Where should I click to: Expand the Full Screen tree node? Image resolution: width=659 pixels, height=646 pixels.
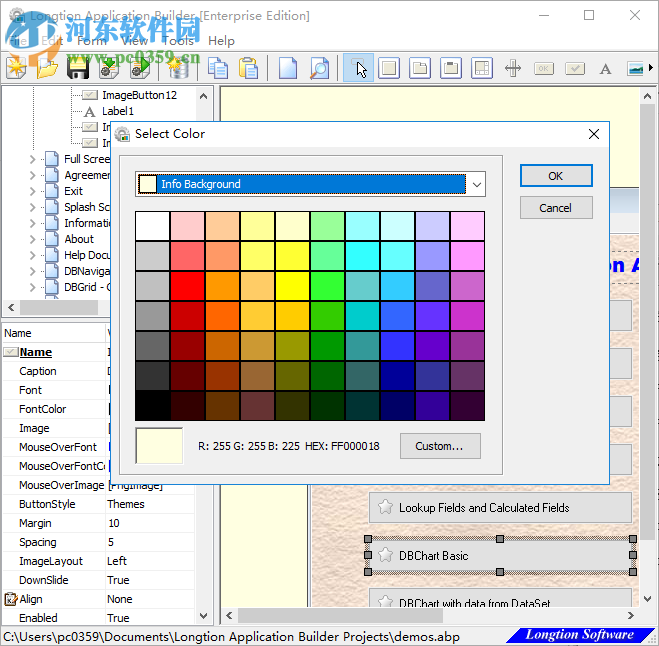point(33,159)
